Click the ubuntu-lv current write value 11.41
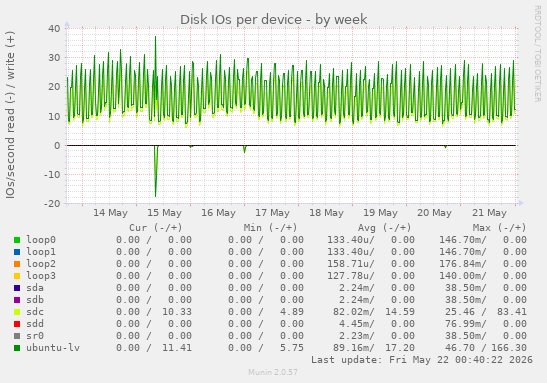Viewport: 547px width, 383px height. (177, 348)
